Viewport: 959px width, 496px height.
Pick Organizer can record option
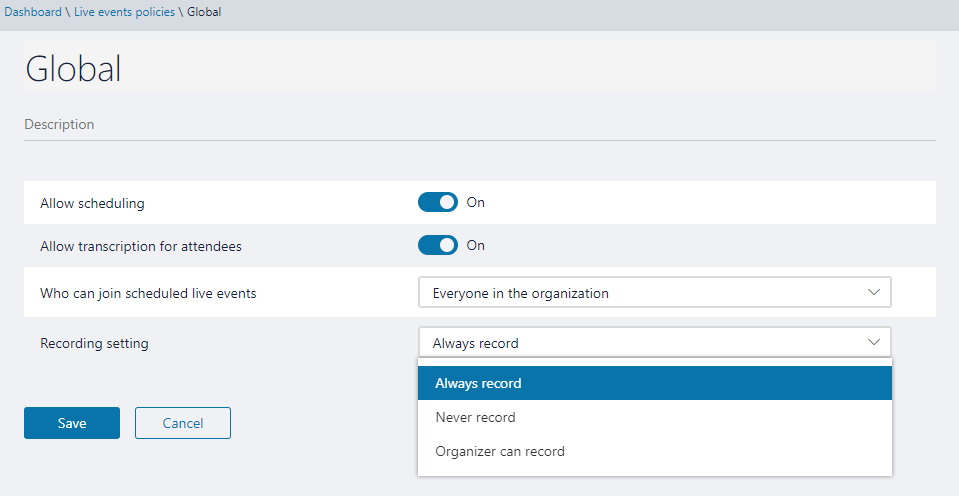(654, 451)
